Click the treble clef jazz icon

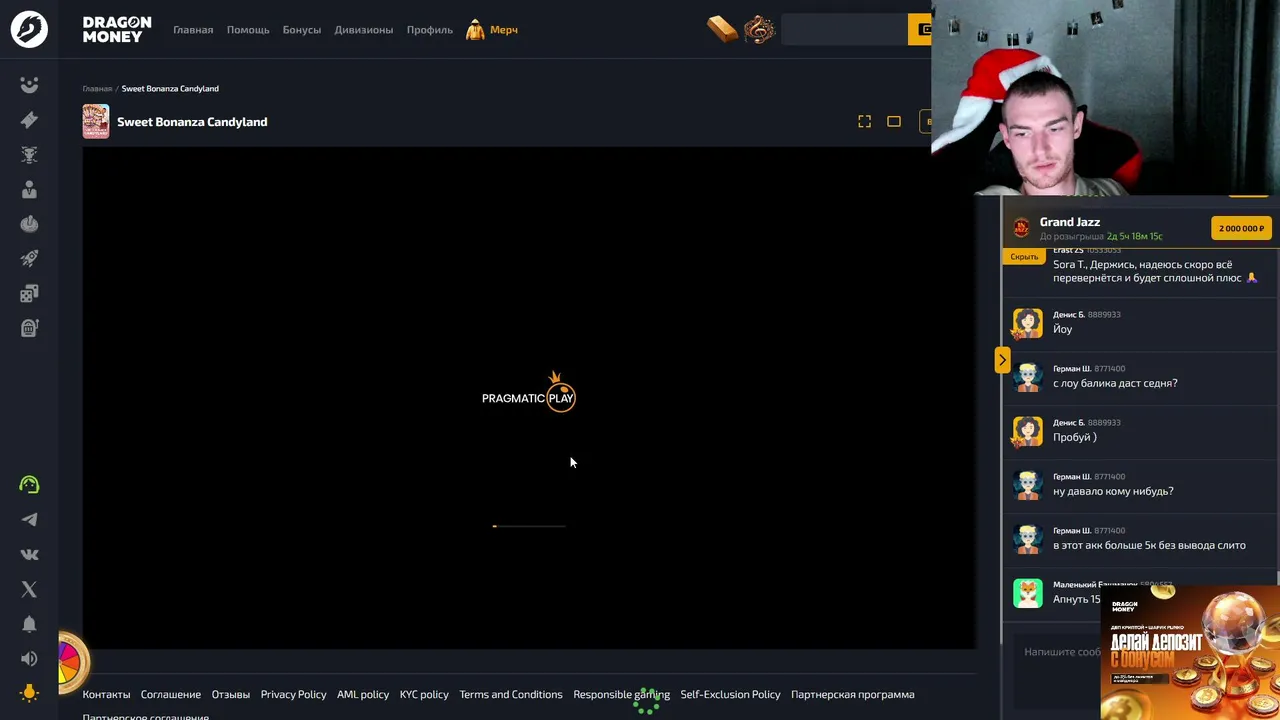pyautogui.click(x=759, y=29)
